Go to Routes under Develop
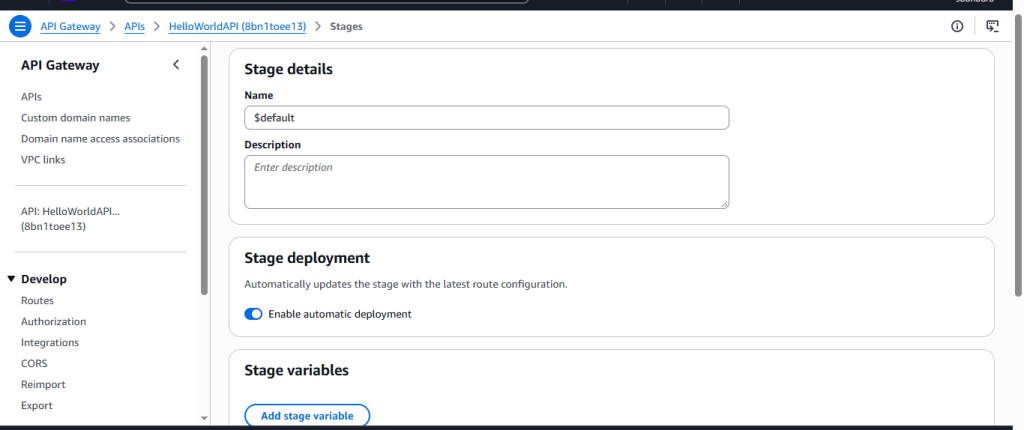The width and height of the screenshot is (1024, 430). pyautogui.click(x=37, y=301)
